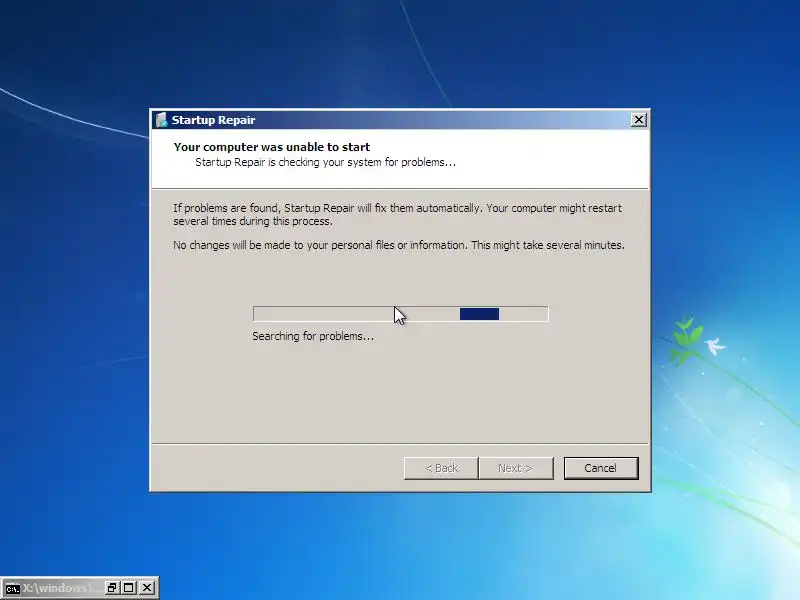The width and height of the screenshot is (800, 600).
Task: Click the 'If problems are found' paragraph
Action: pos(397,214)
